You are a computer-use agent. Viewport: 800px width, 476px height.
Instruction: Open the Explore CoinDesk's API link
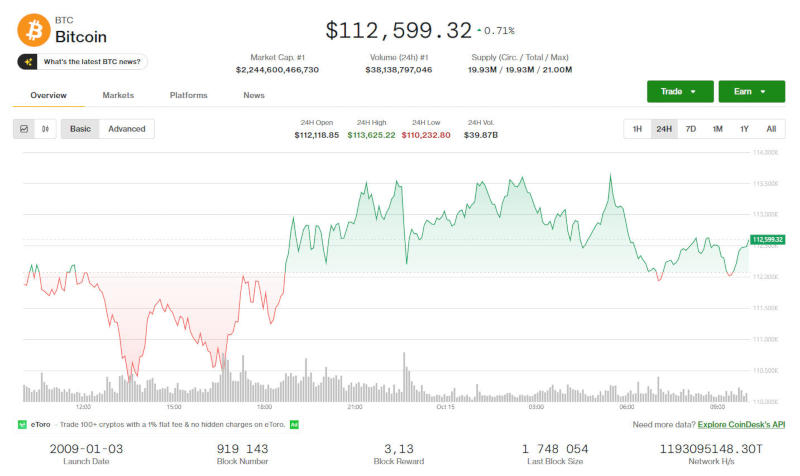(740, 424)
